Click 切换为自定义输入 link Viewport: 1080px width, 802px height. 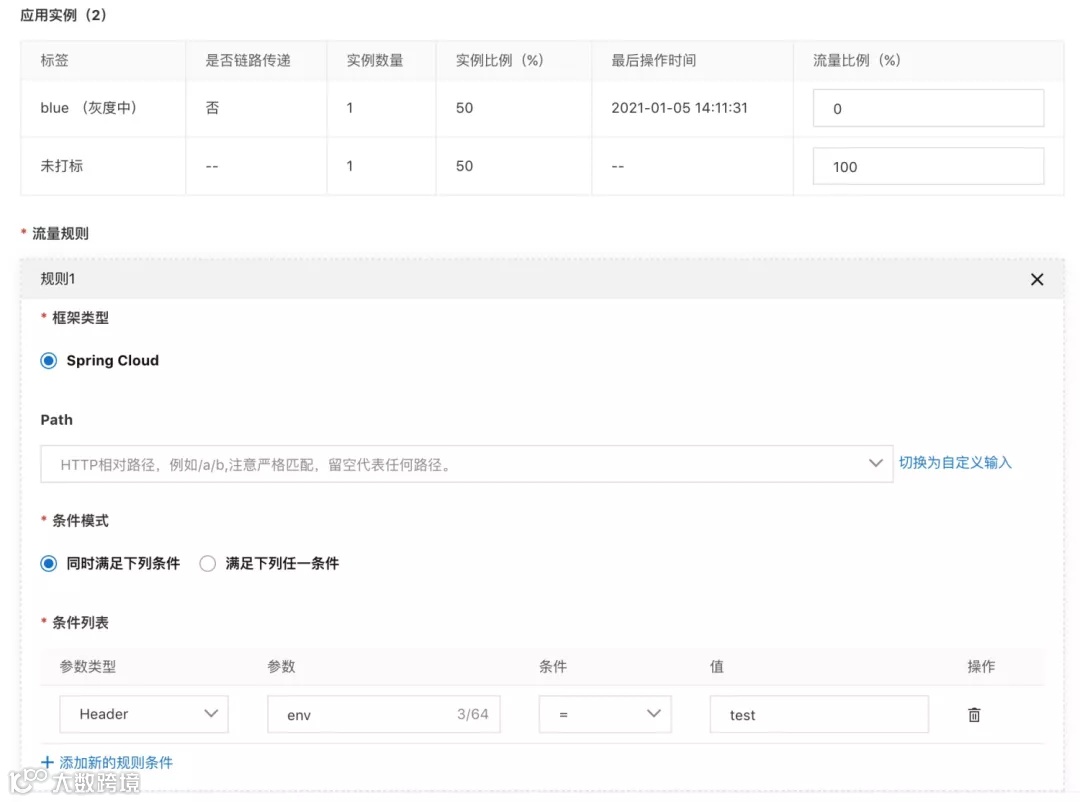point(955,462)
